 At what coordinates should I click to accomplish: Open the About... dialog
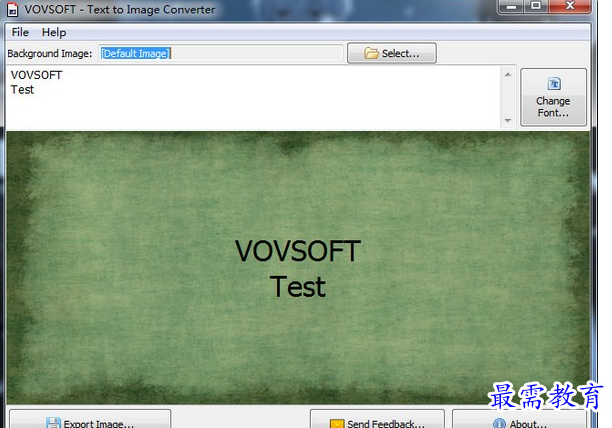519,419
